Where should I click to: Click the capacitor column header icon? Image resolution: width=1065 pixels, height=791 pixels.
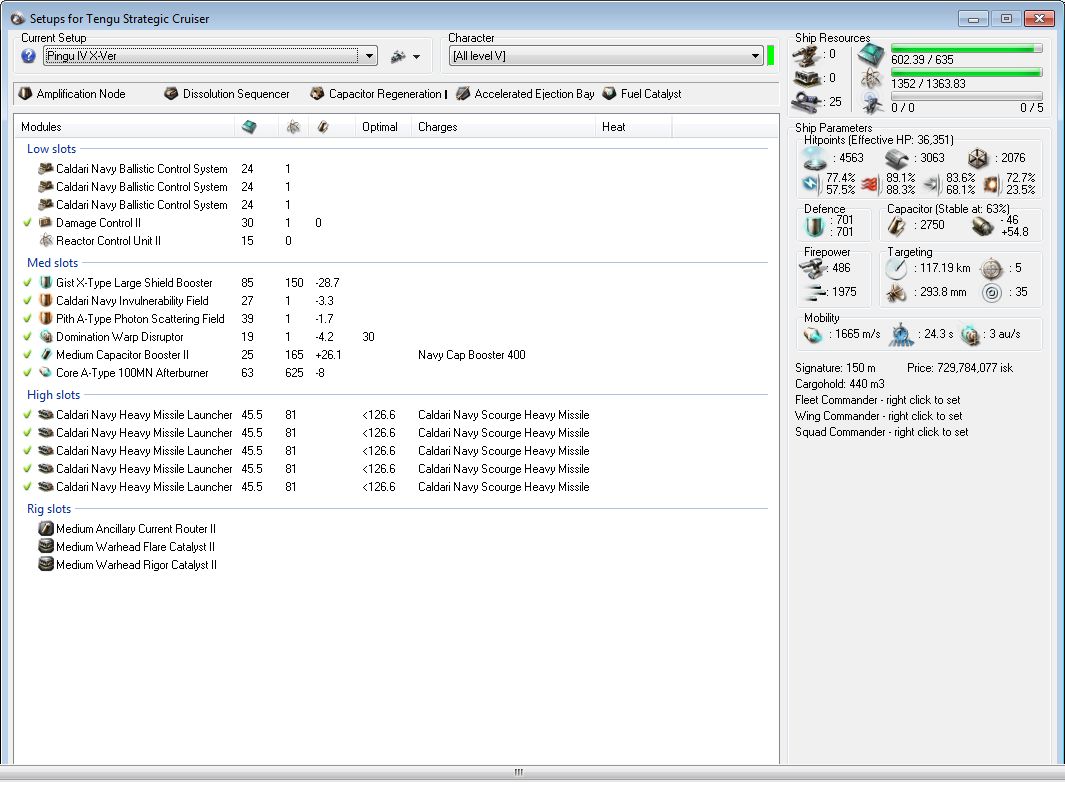[323, 127]
